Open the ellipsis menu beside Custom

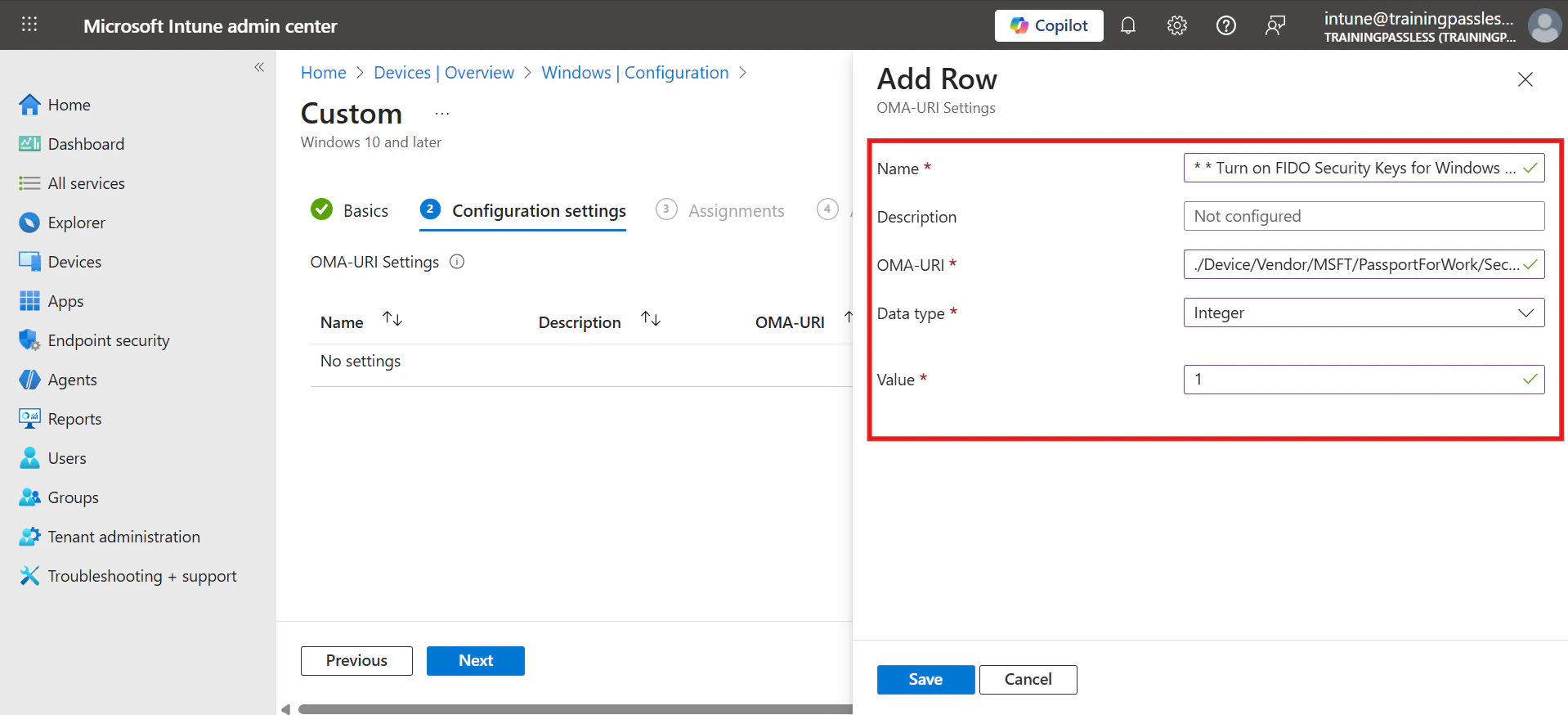[x=442, y=114]
